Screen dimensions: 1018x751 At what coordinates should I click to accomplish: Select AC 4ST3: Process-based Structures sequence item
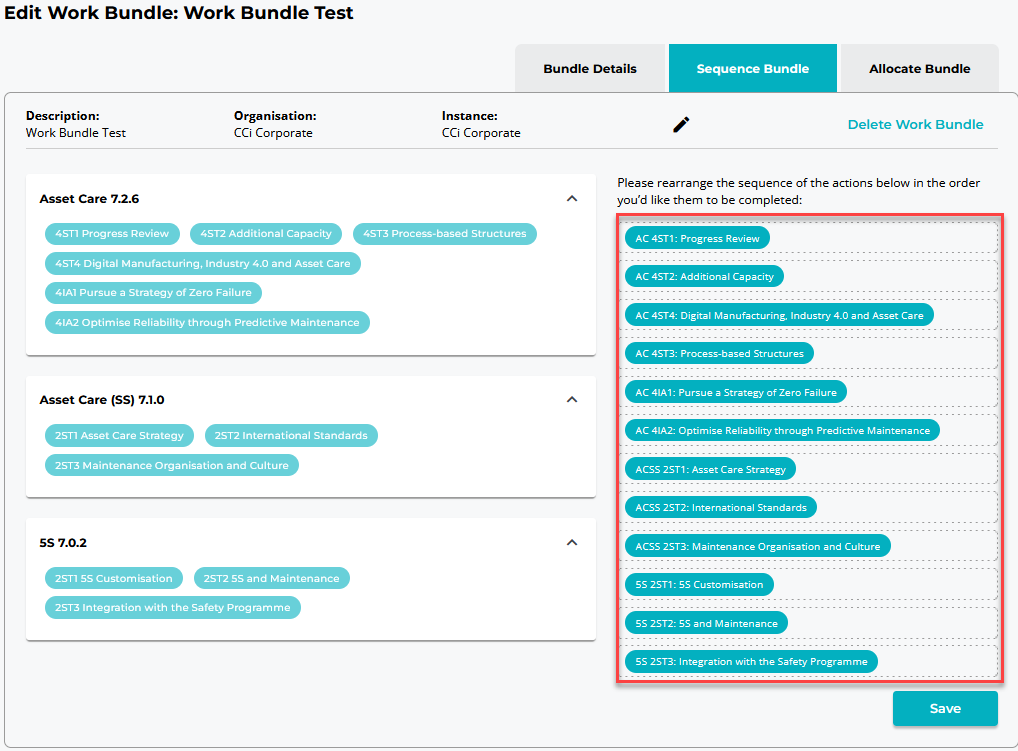click(x=719, y=354)
